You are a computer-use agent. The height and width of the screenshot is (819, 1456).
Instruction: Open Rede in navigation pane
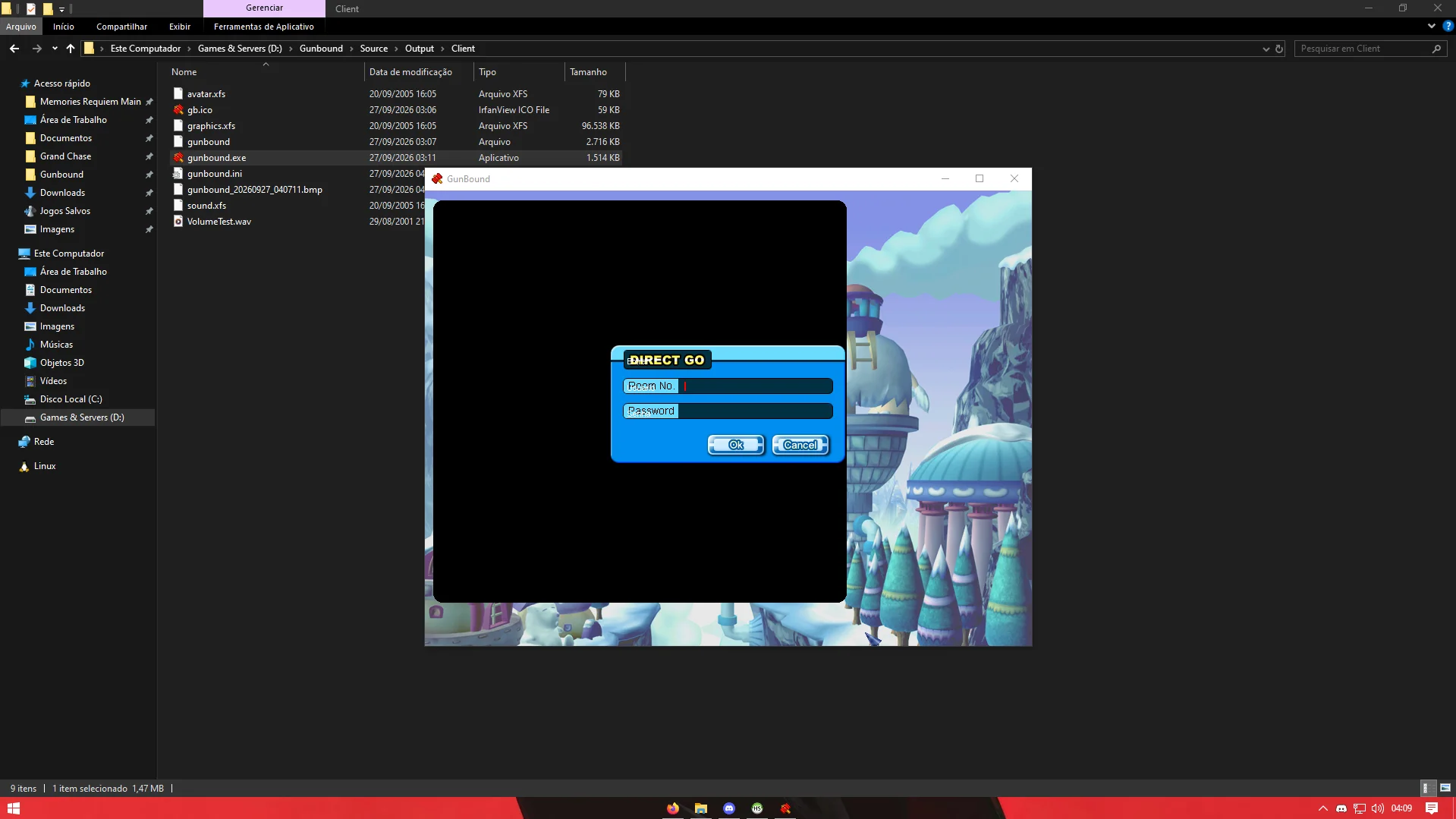44,442
